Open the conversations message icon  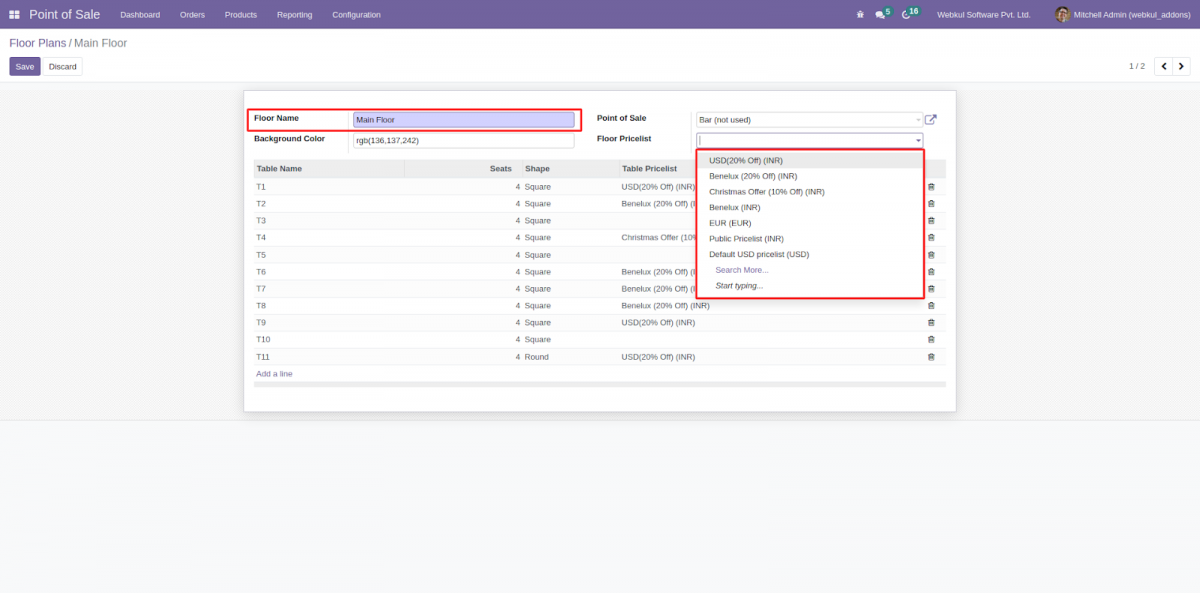(879, 14)
